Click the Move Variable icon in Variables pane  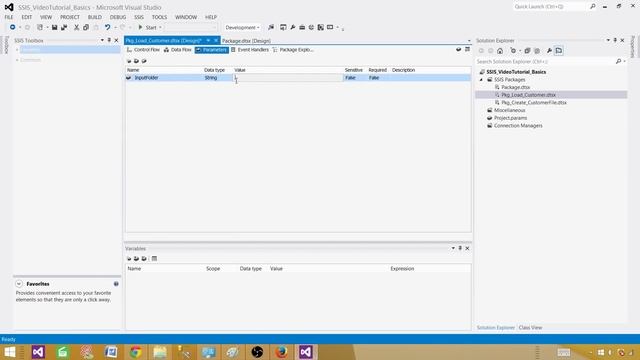click(136, 258)
